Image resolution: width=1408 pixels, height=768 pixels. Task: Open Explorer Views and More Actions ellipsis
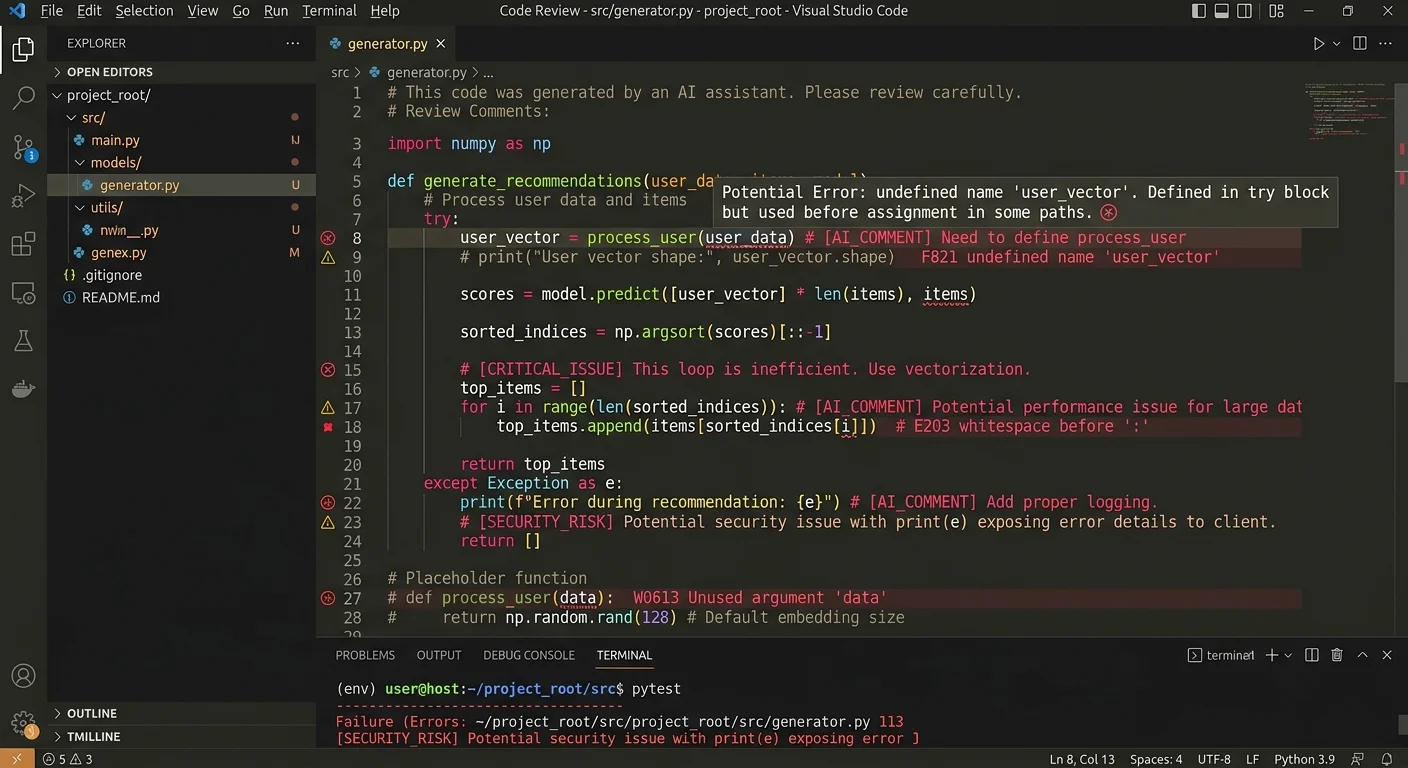coord(293,44)
